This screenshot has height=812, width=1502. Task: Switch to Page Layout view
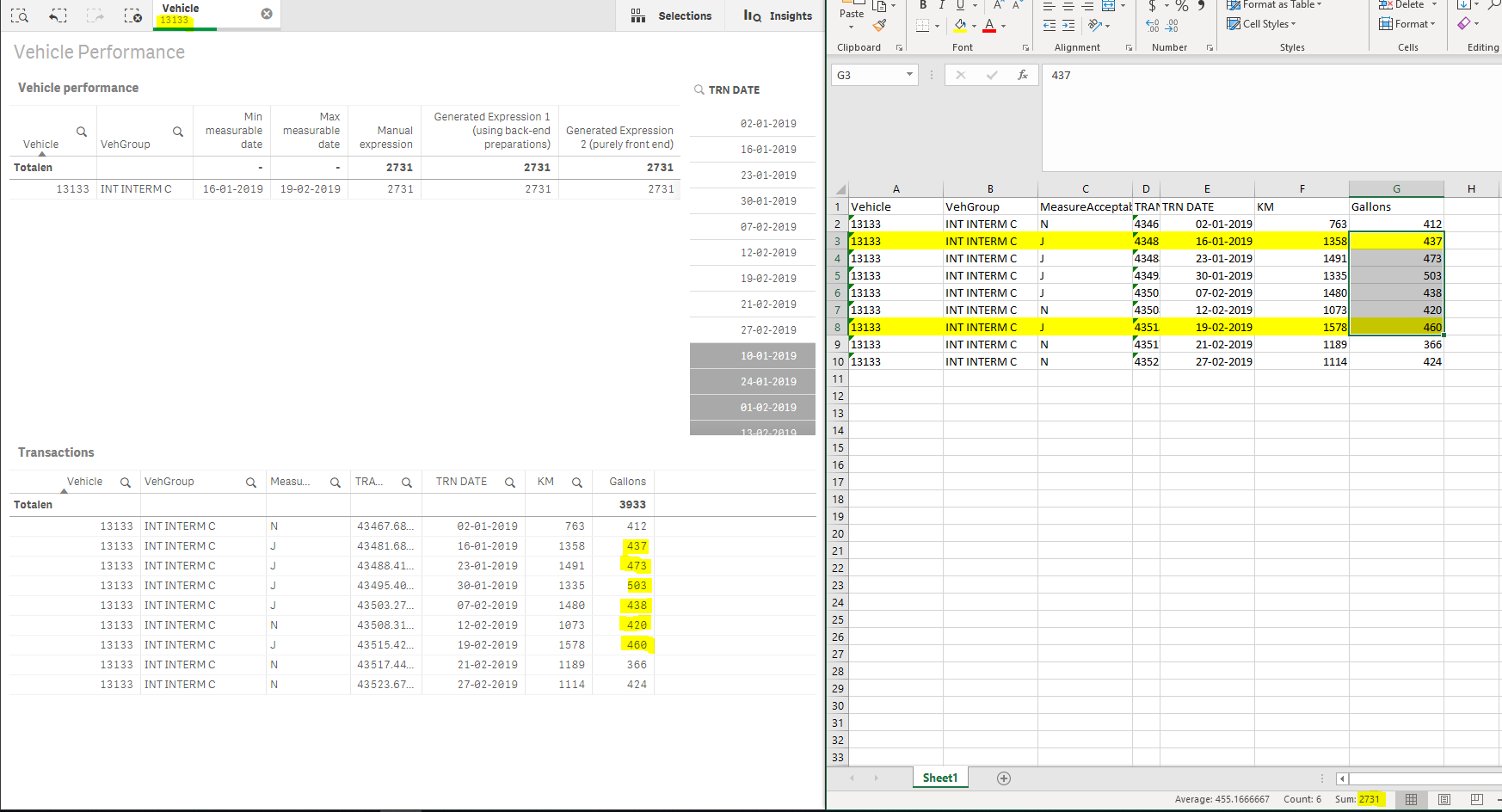coord(1444,799)
